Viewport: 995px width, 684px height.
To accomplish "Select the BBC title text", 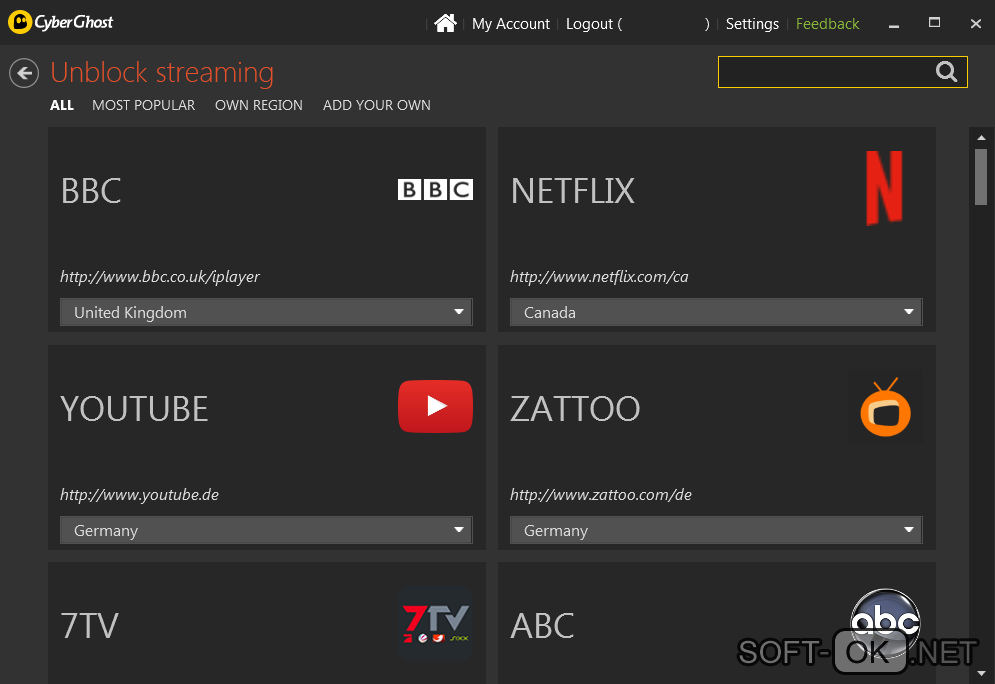I will pos(91,191).
